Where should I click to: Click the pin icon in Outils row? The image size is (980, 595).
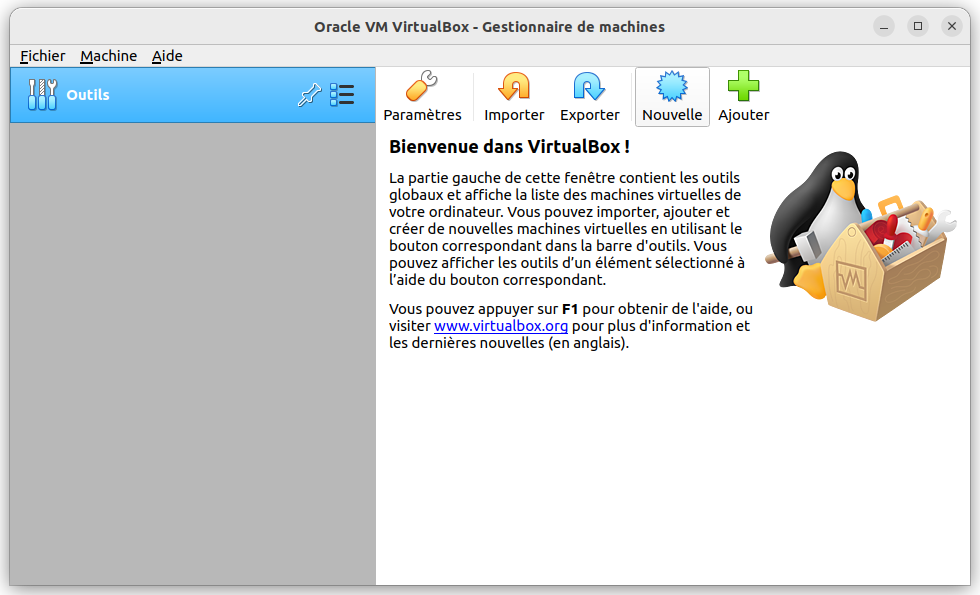(309, 95)
